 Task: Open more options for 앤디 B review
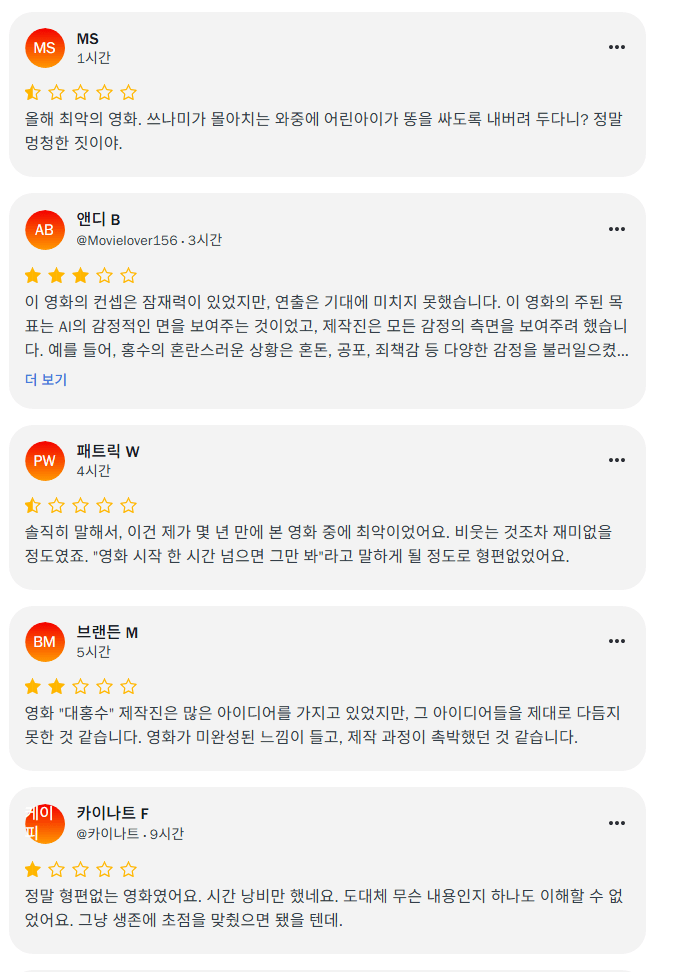617,229
